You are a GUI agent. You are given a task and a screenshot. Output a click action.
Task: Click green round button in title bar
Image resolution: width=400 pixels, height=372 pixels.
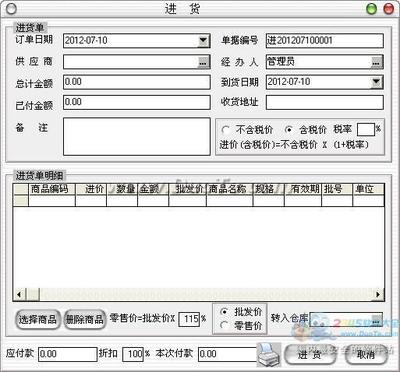click(x=372, y=9)
